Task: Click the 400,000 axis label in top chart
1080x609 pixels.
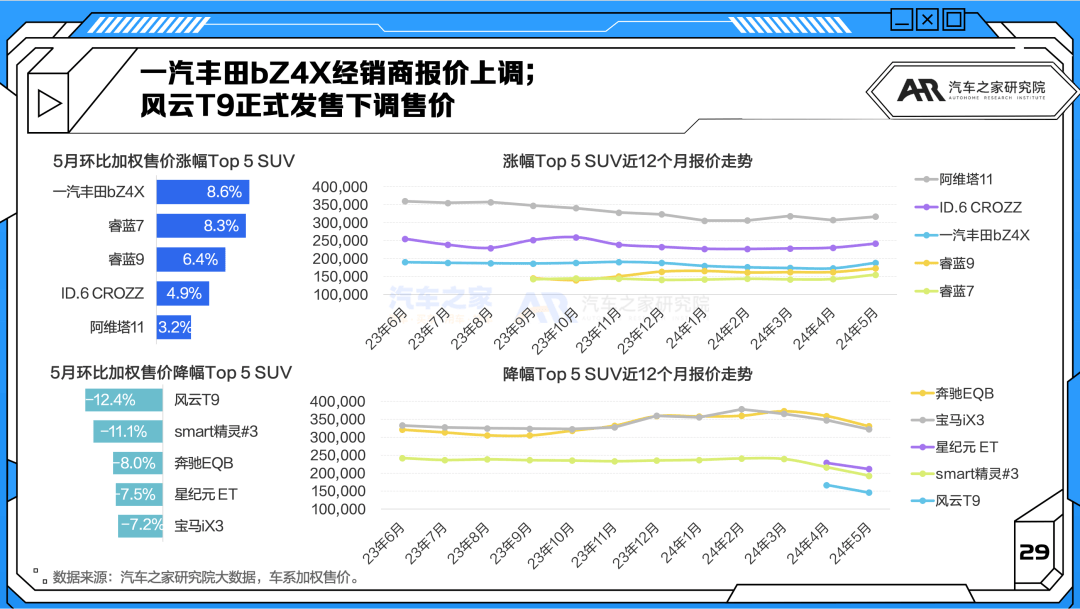Action: coord(340,187)
